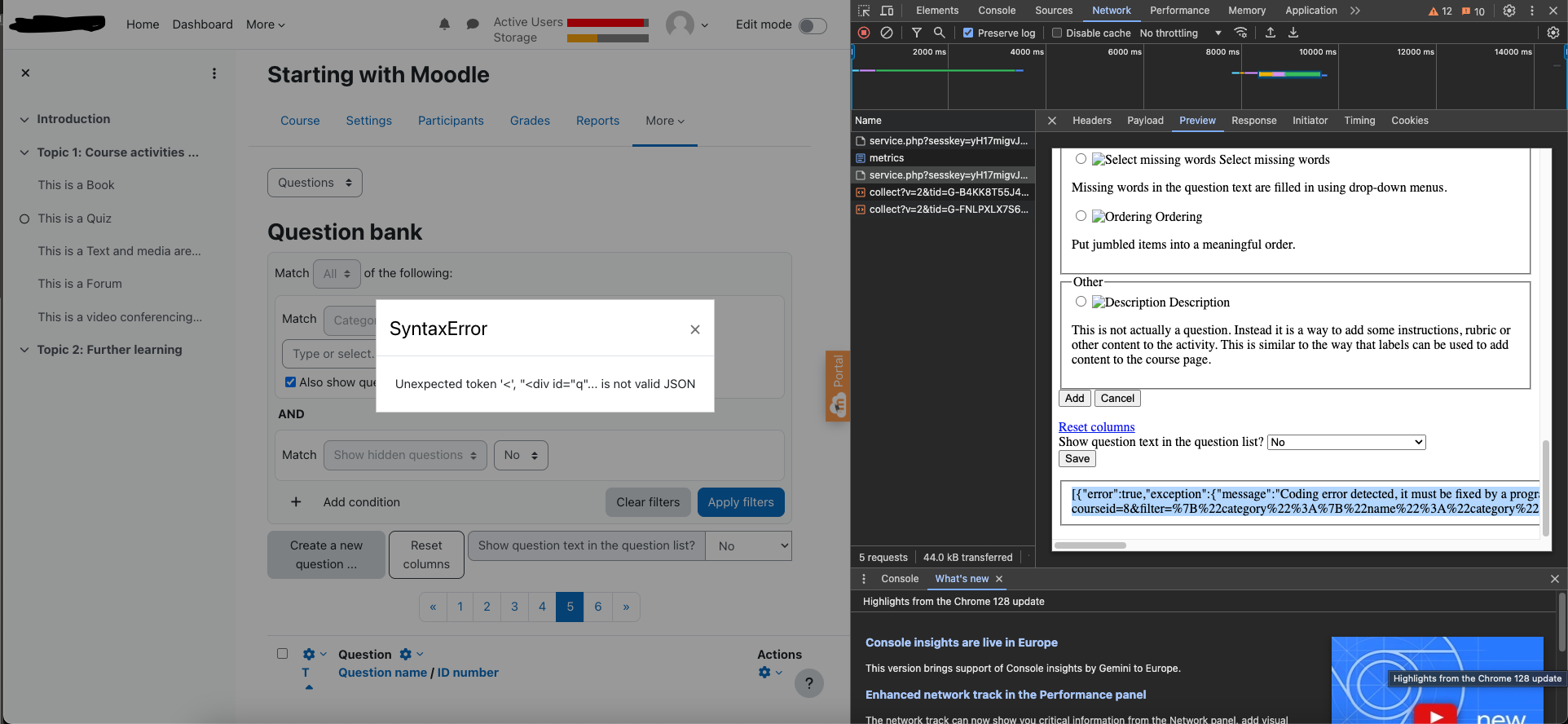Import a HAR file
The width and height of the screenshot is (1568, 724).
tap(1271, 33)
